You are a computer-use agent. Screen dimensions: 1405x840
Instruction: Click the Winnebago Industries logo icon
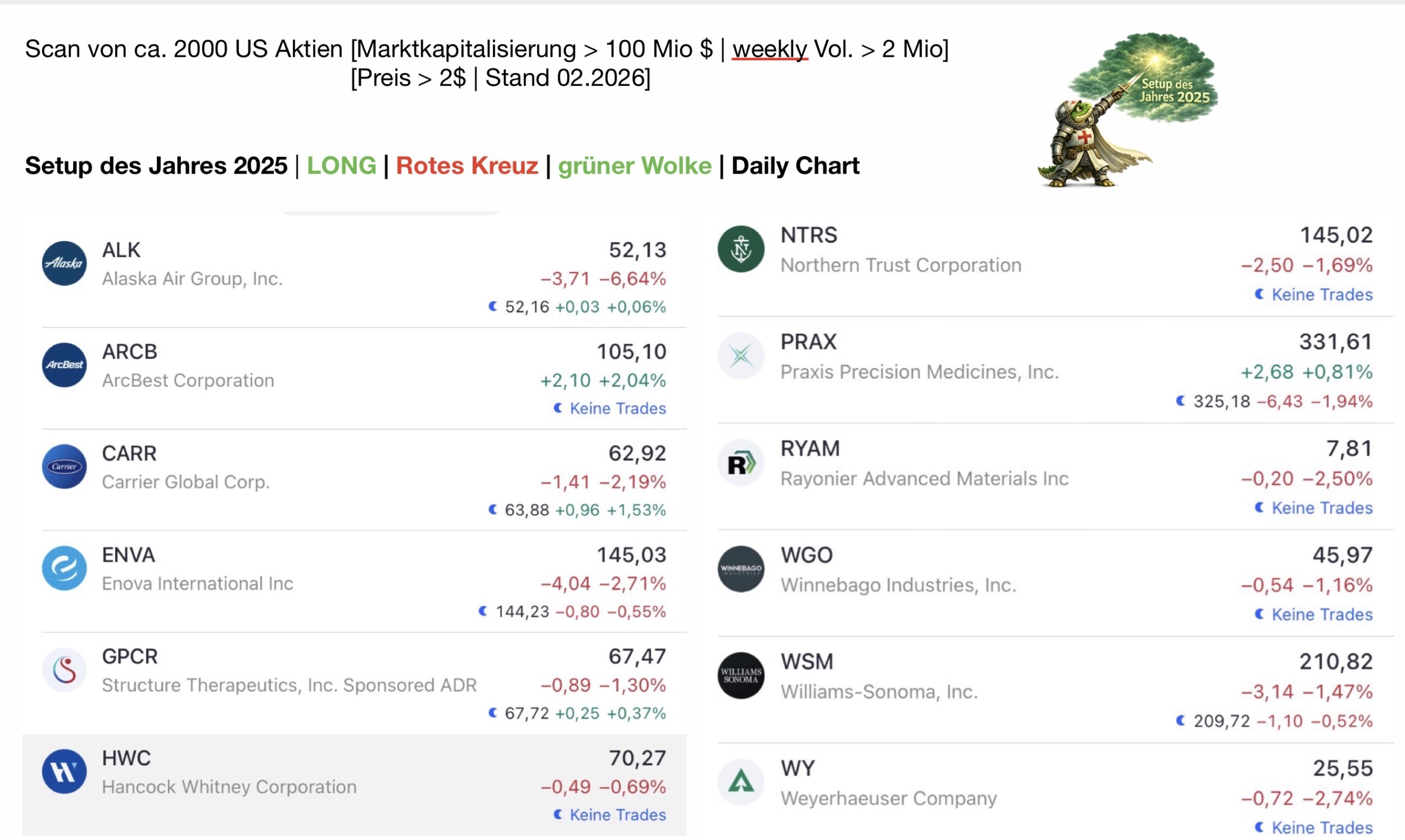coord(740,569)
